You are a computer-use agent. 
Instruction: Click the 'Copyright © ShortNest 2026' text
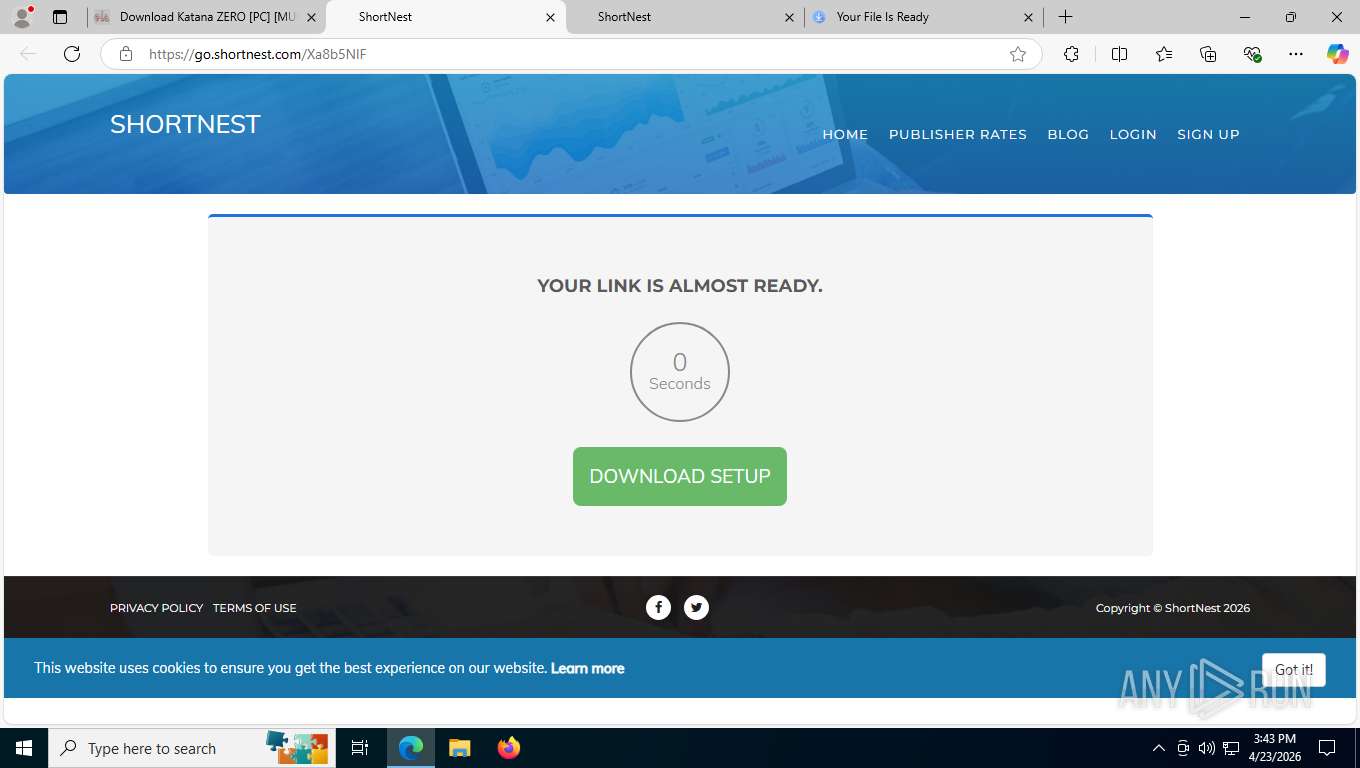point(1172,608)
